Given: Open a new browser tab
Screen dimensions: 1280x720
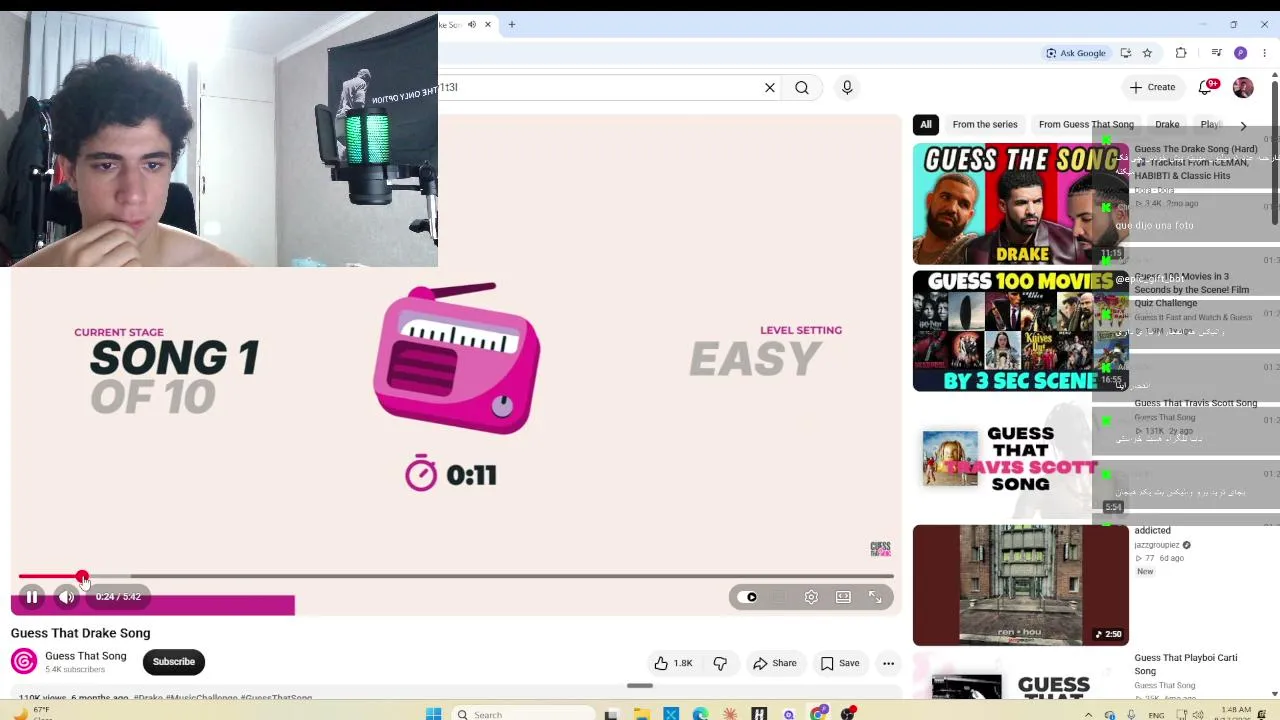Looking at the screenshot, I should (511, 24).
